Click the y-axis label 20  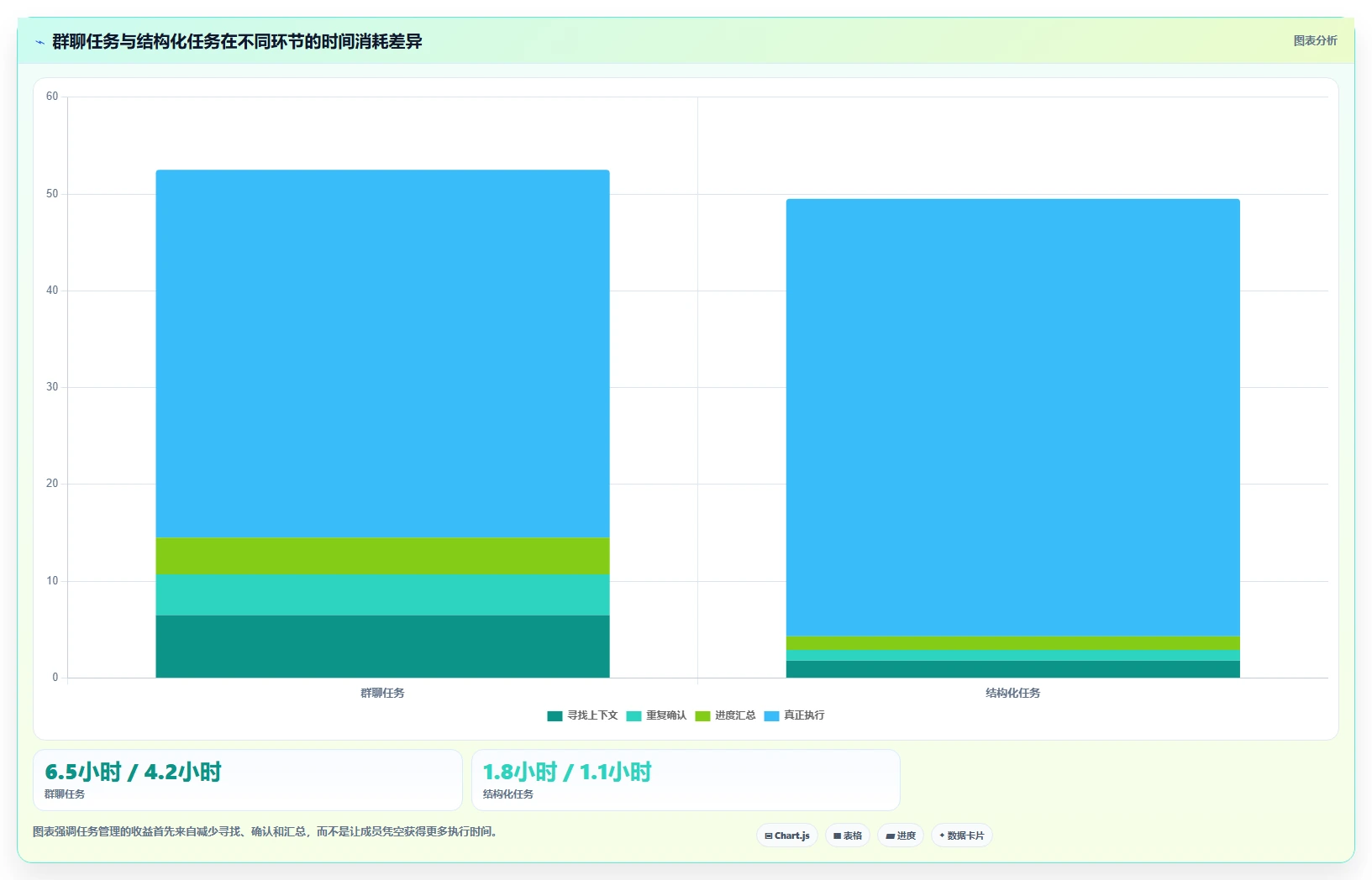52,484
